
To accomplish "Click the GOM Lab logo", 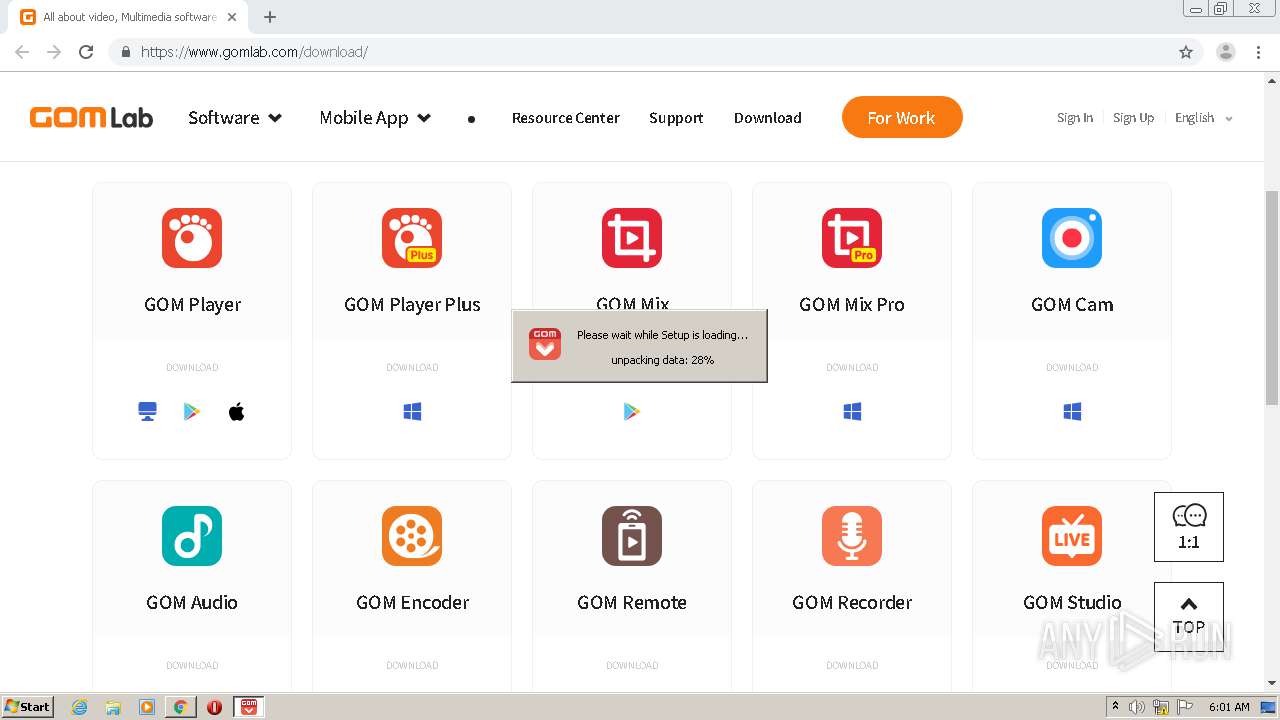I will (x=91, y=118).
